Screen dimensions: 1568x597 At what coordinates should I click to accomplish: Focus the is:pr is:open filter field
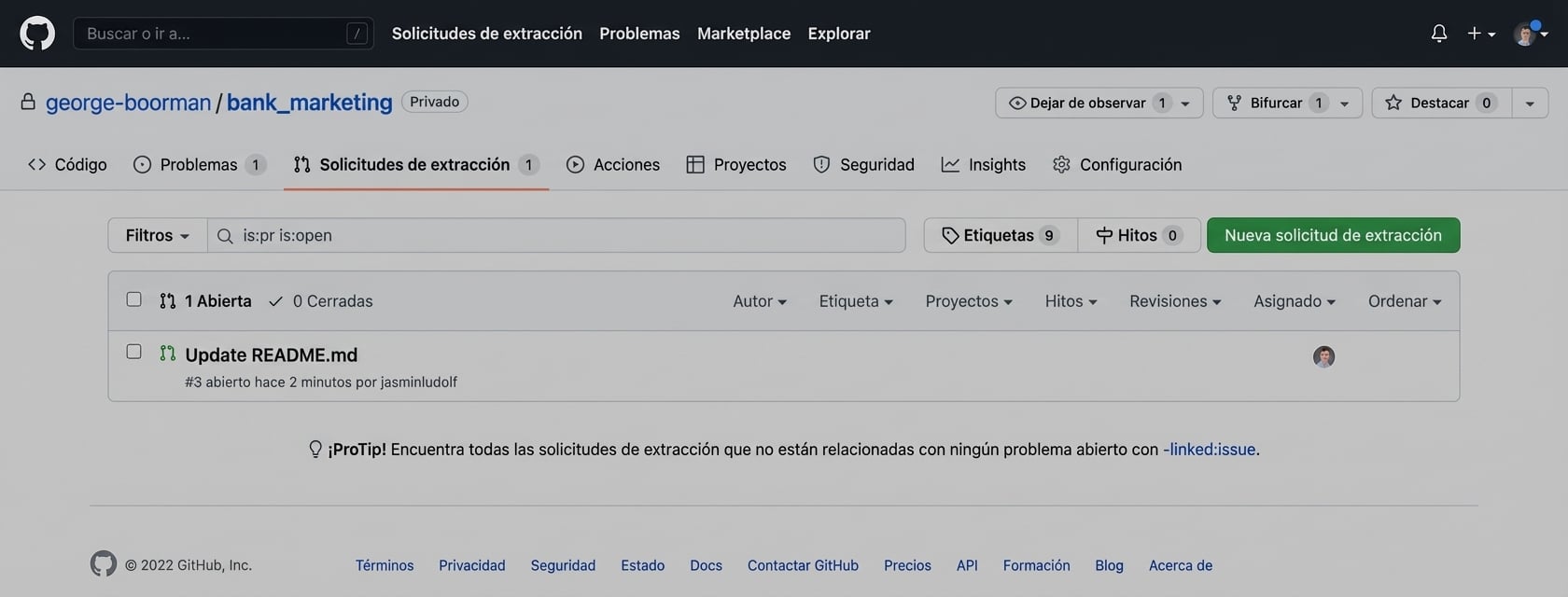click(x=556, y=235)
